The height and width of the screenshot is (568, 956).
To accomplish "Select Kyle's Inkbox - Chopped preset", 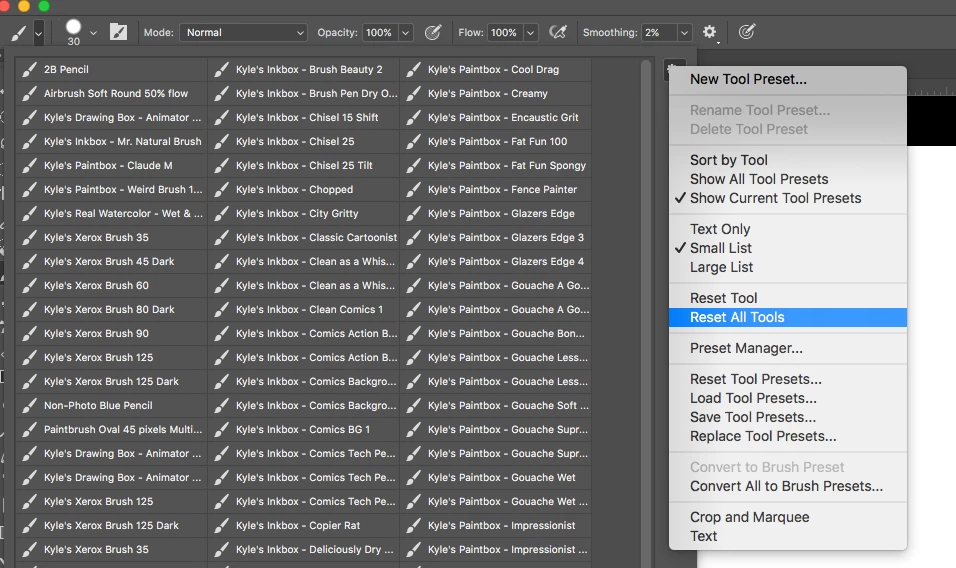I will pos(304,190).
